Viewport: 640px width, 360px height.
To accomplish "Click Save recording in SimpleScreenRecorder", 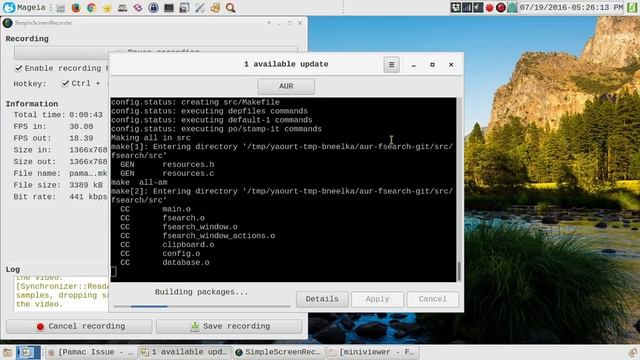I will coord(229,326).
